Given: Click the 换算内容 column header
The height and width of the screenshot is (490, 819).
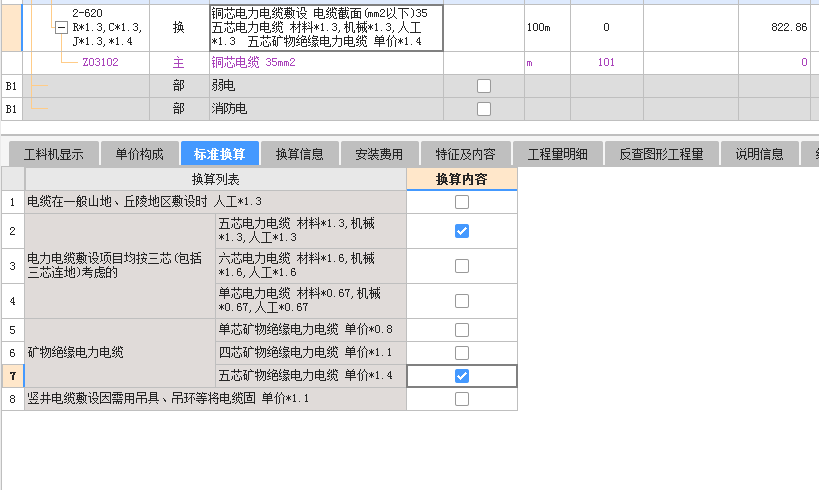Looking at the screenshot, I should (461, 179).
